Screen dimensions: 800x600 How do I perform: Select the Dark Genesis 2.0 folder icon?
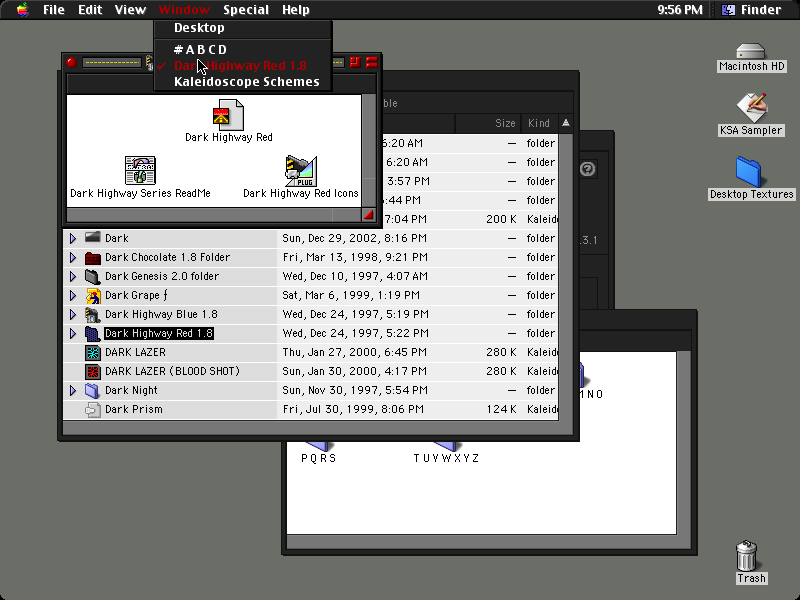click(x=92, y=277)
